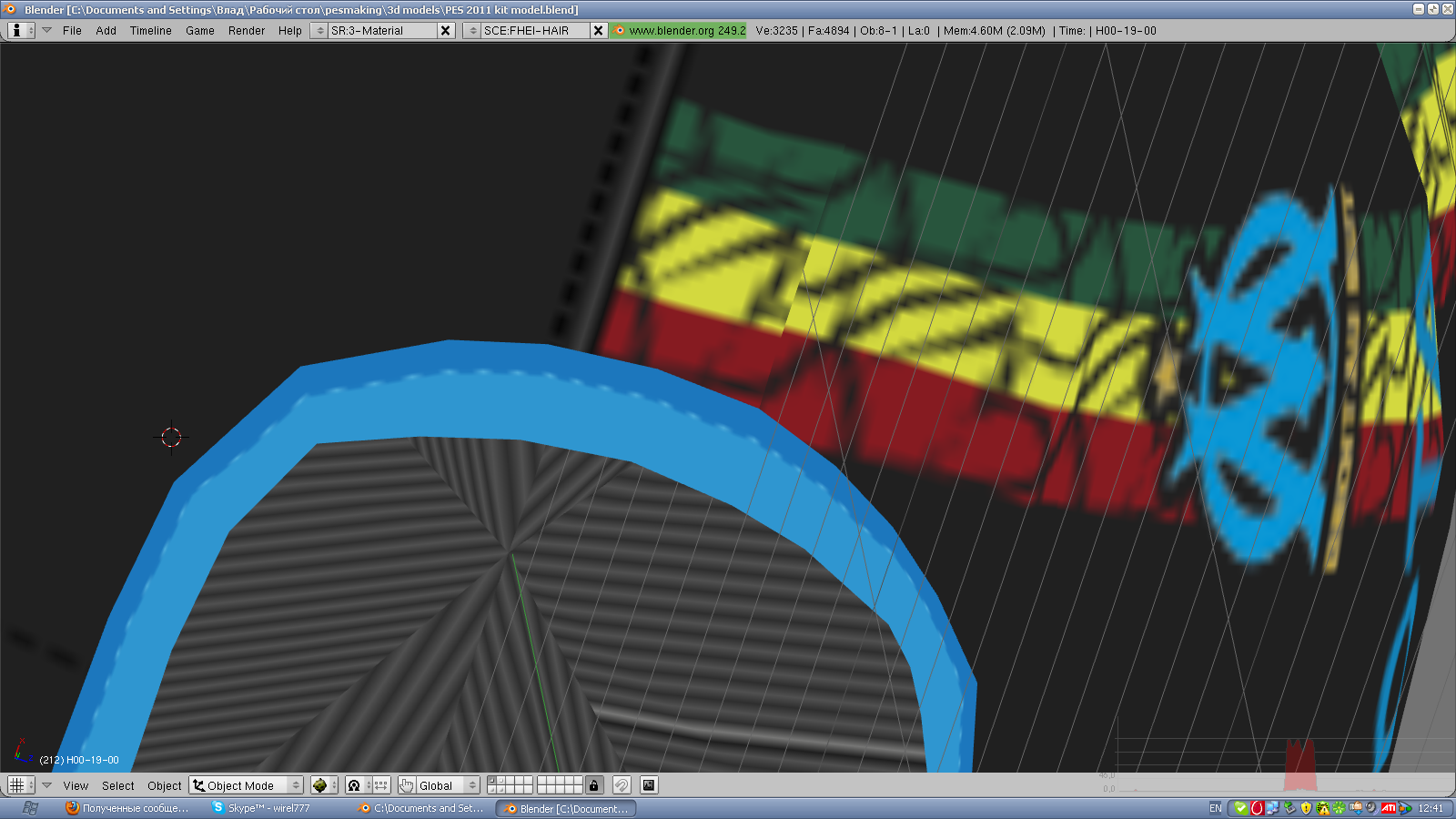The image size is (1456, 819).
Task: Open the Object Mode dropdown
Action: [246, 785]
